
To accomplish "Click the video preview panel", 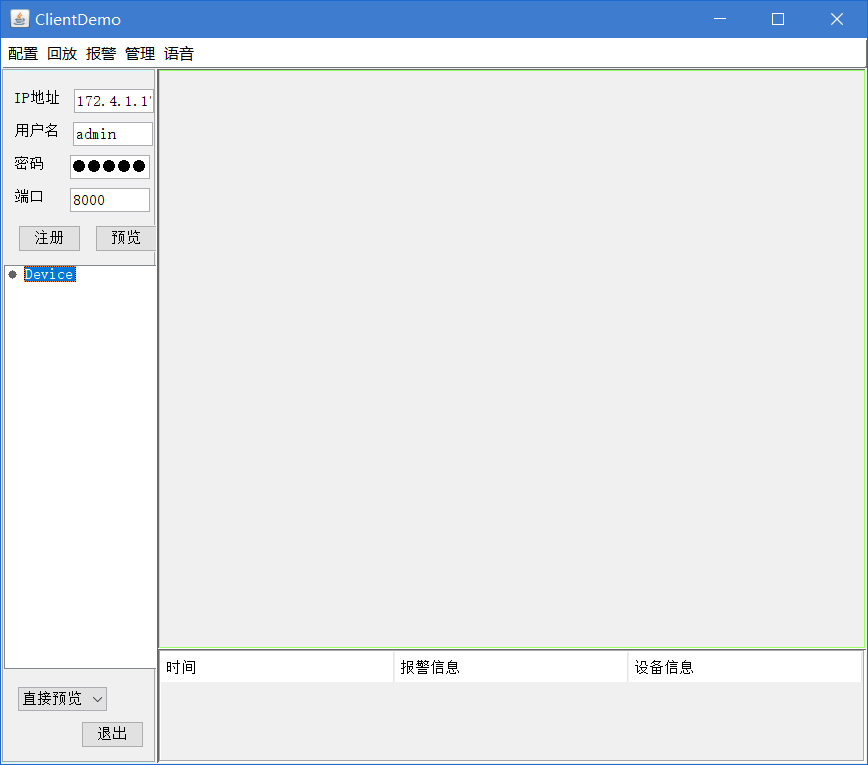I will point(512,359).
